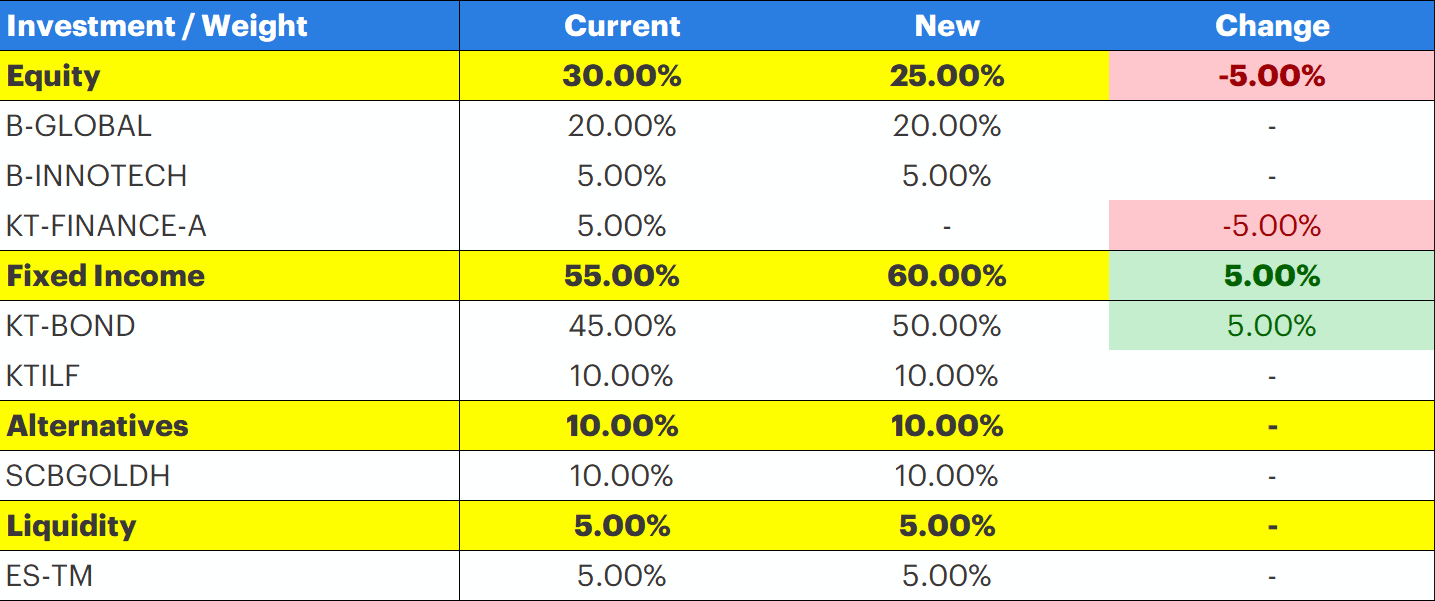Viewport: 1435px width, 601px height.
Task: Select the SCBGOLDH fund name cell
Action: click(x=88, y=476)
